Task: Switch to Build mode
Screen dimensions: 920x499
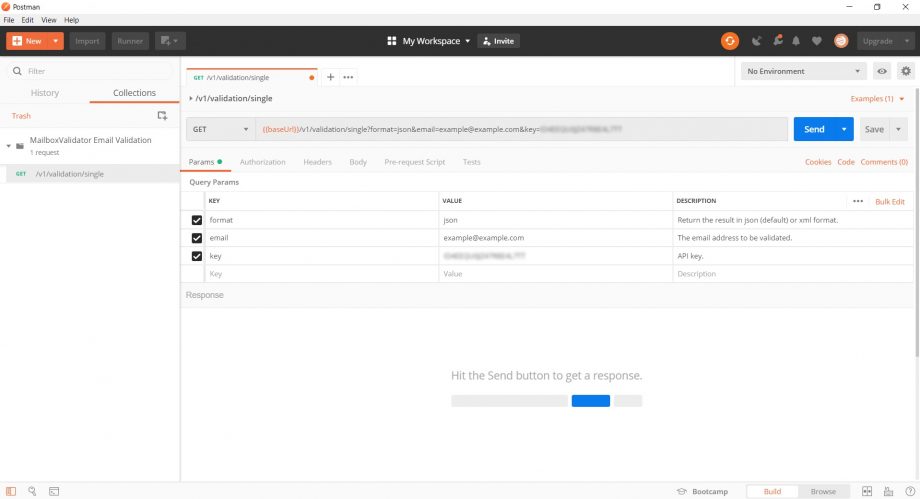Action: [x=772, y=491]
